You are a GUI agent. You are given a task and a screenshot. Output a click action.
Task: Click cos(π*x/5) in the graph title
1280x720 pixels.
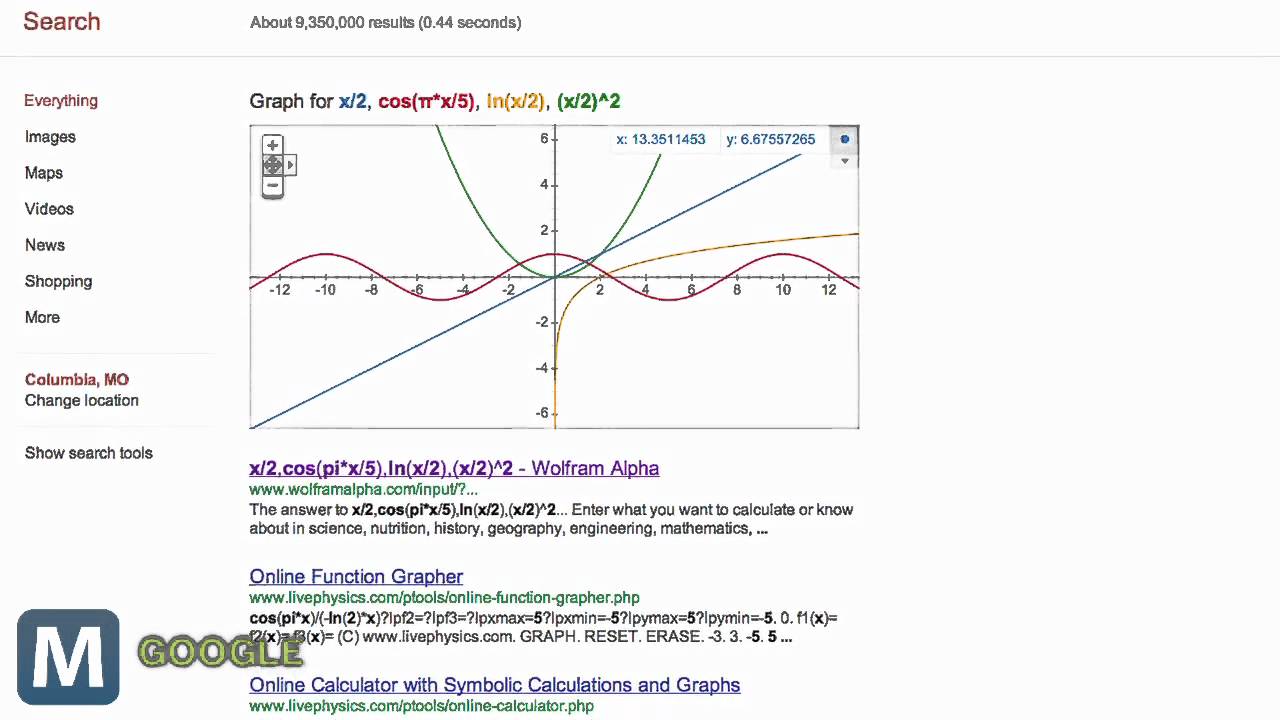tap(426, 101)
